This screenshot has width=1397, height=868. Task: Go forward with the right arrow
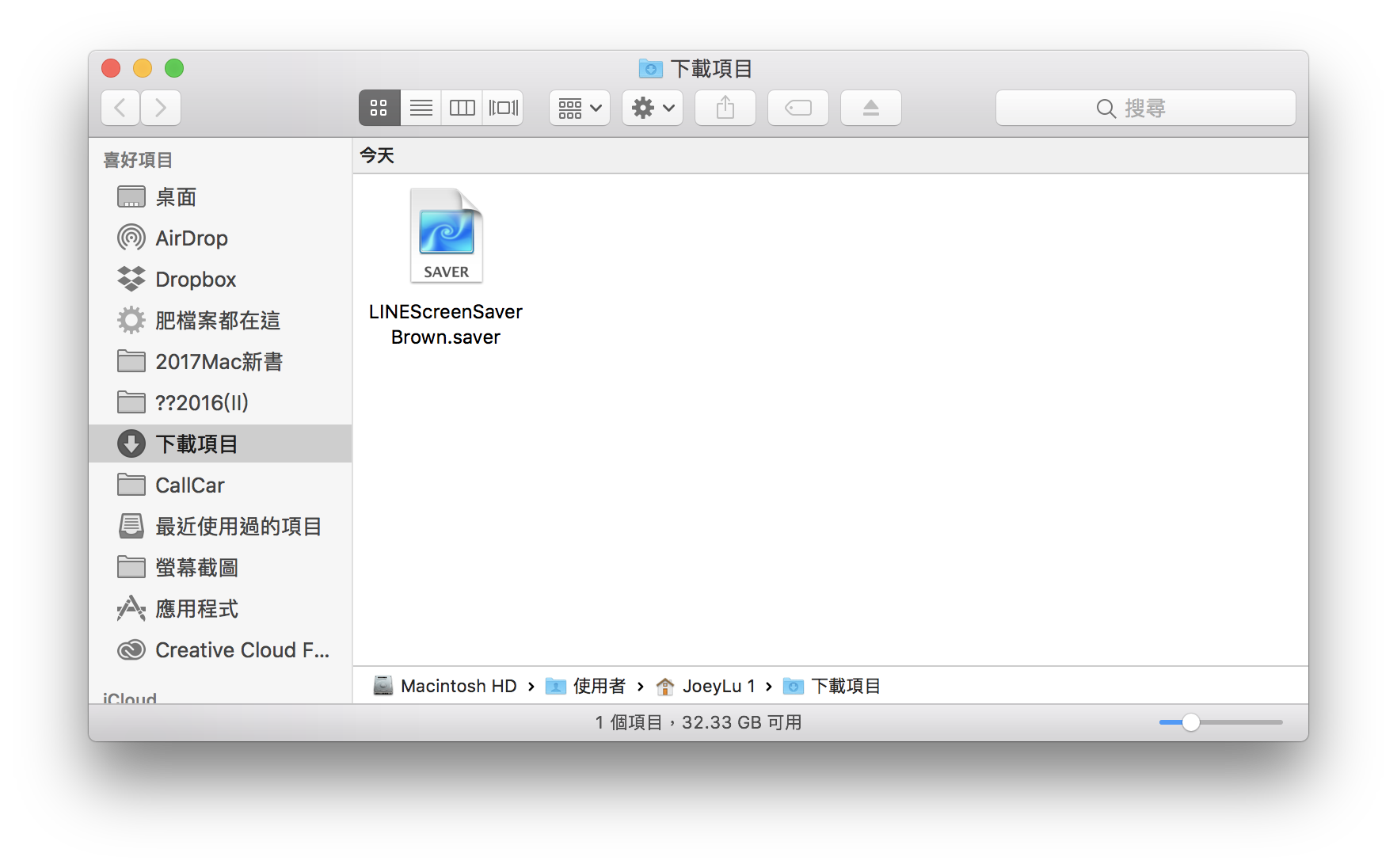click(161, 108)
